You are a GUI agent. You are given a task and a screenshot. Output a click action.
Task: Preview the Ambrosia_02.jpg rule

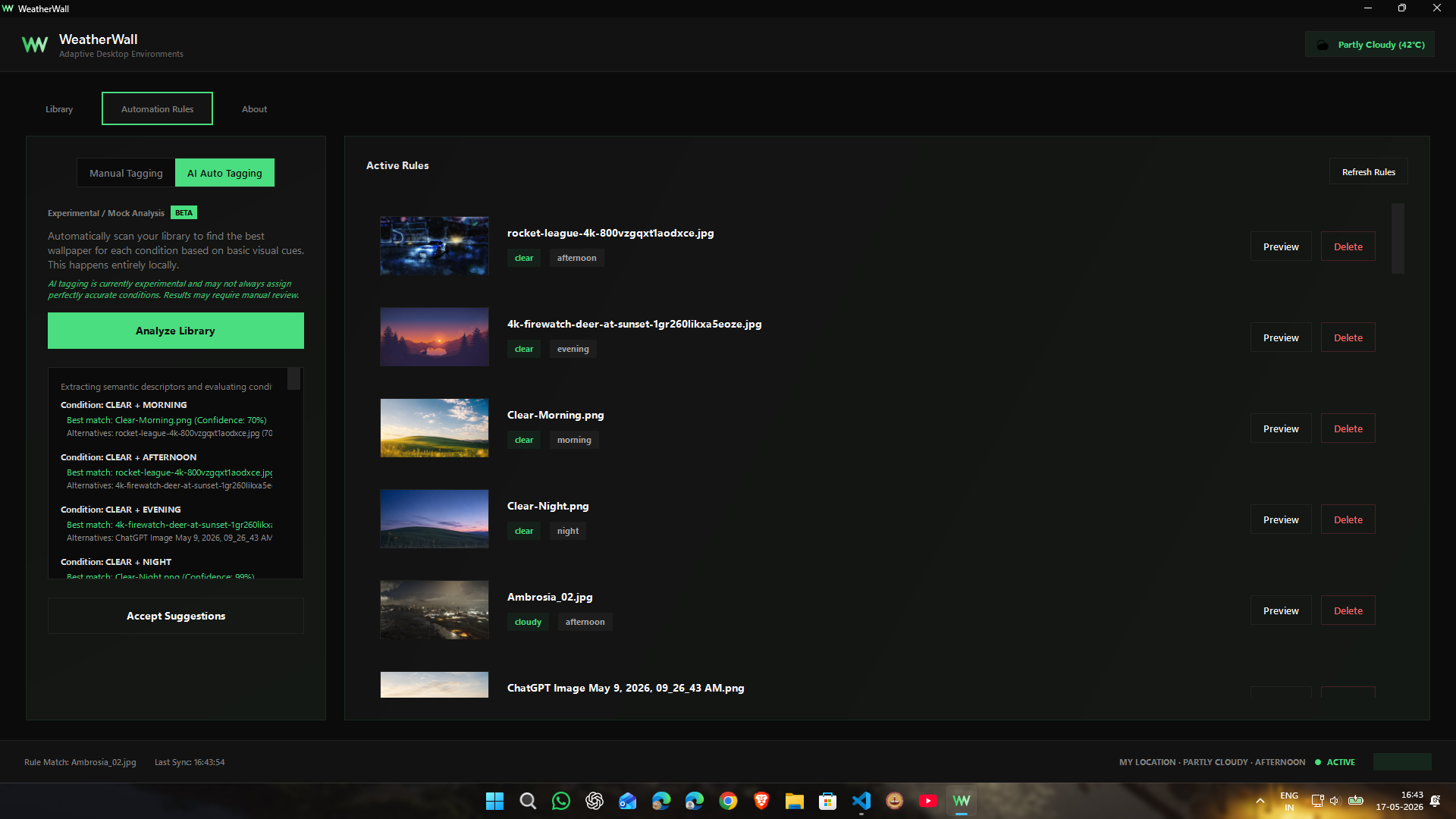1281,610
